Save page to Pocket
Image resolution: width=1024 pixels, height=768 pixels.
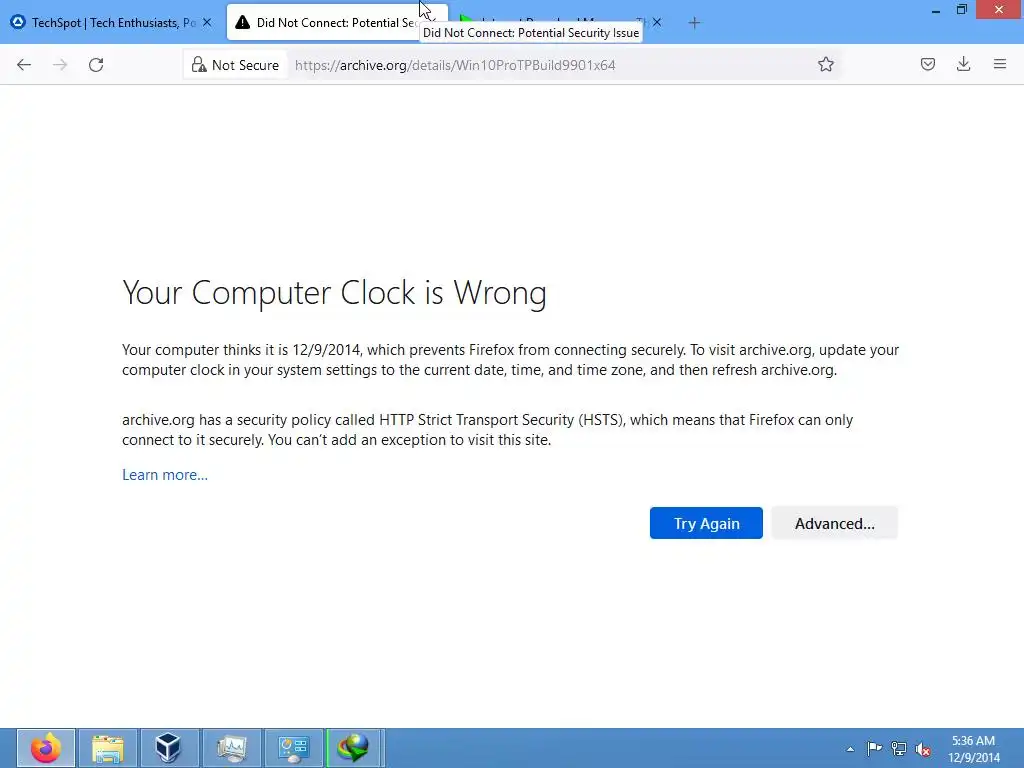tap(927, 64)
